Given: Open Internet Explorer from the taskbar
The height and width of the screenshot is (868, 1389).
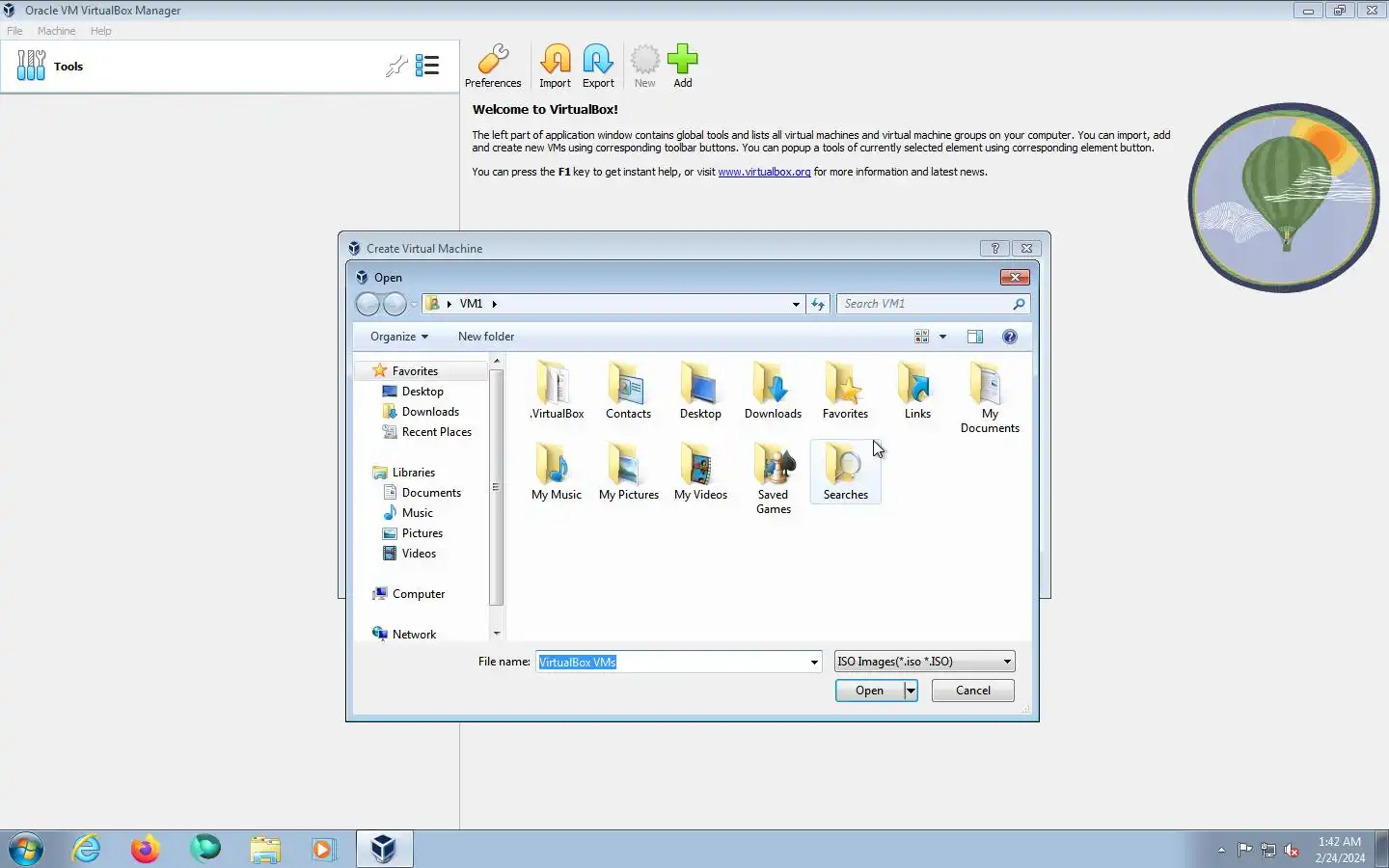Looking at the screenshot, I should (x=87, y=849).
